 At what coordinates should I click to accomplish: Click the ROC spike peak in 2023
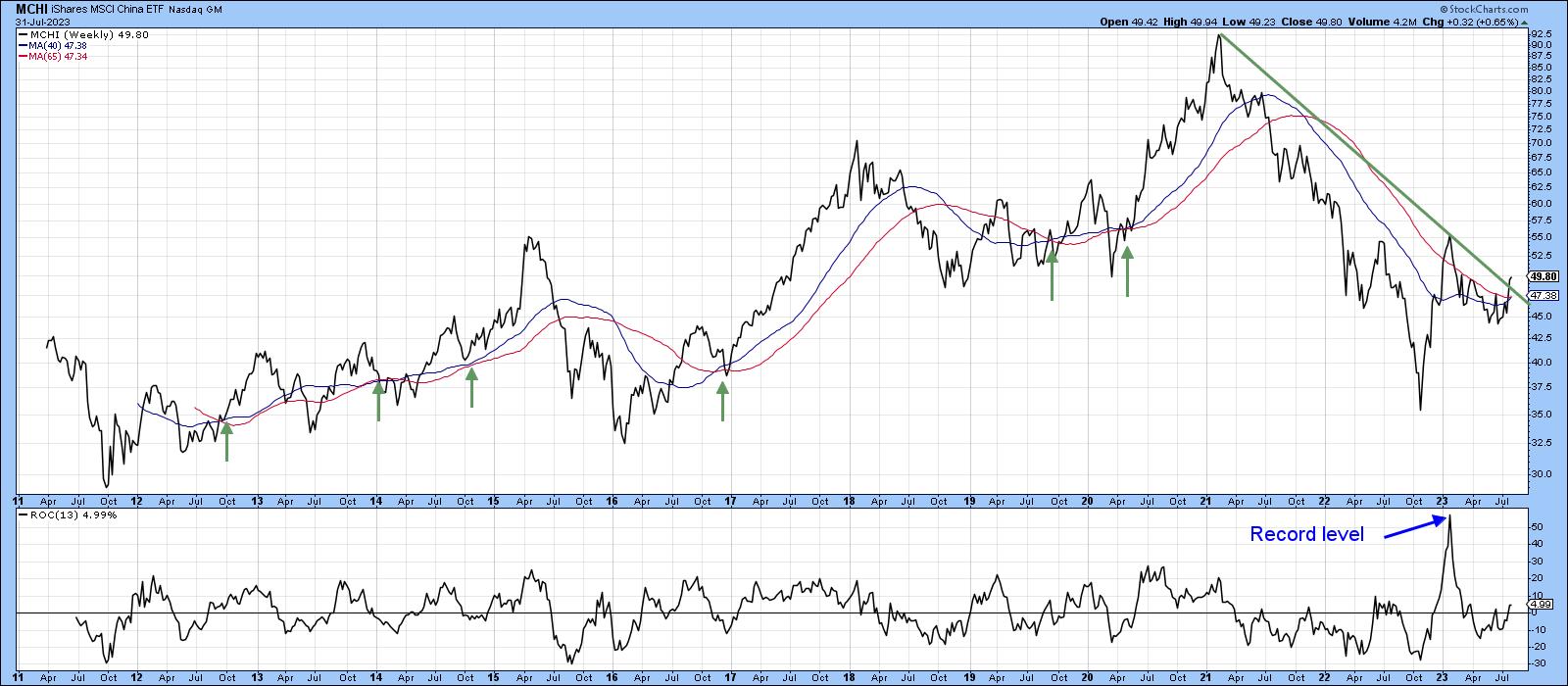point(1449,516)
